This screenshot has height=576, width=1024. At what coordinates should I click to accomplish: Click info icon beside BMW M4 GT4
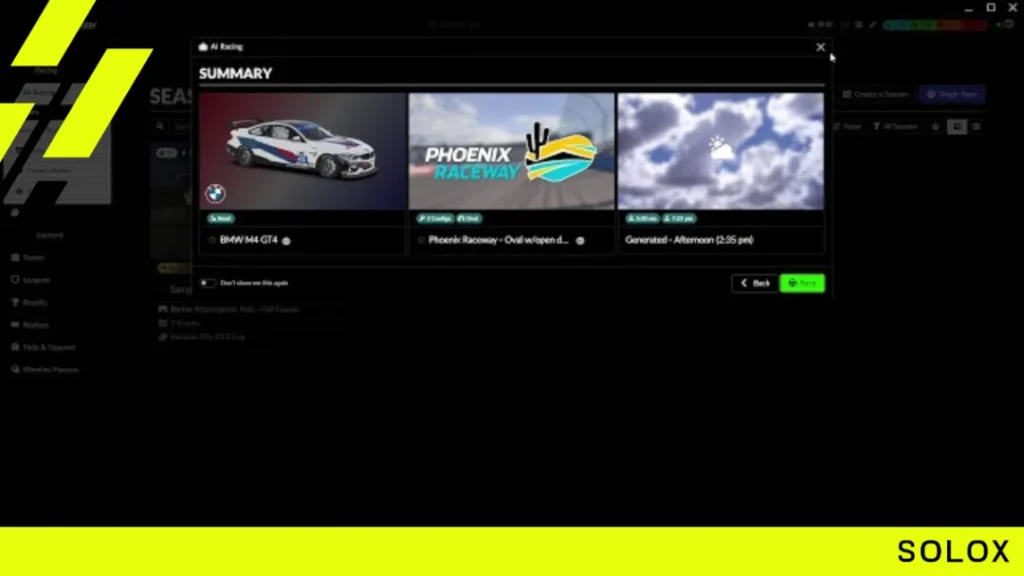(x=286, y=240)
